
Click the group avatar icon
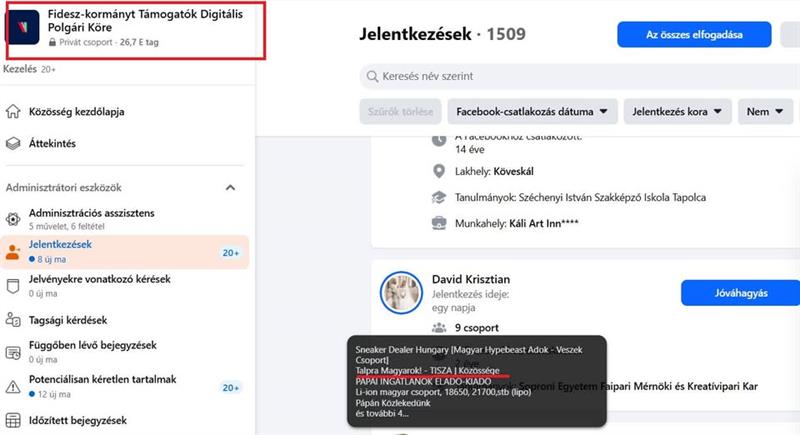point(23,28)
